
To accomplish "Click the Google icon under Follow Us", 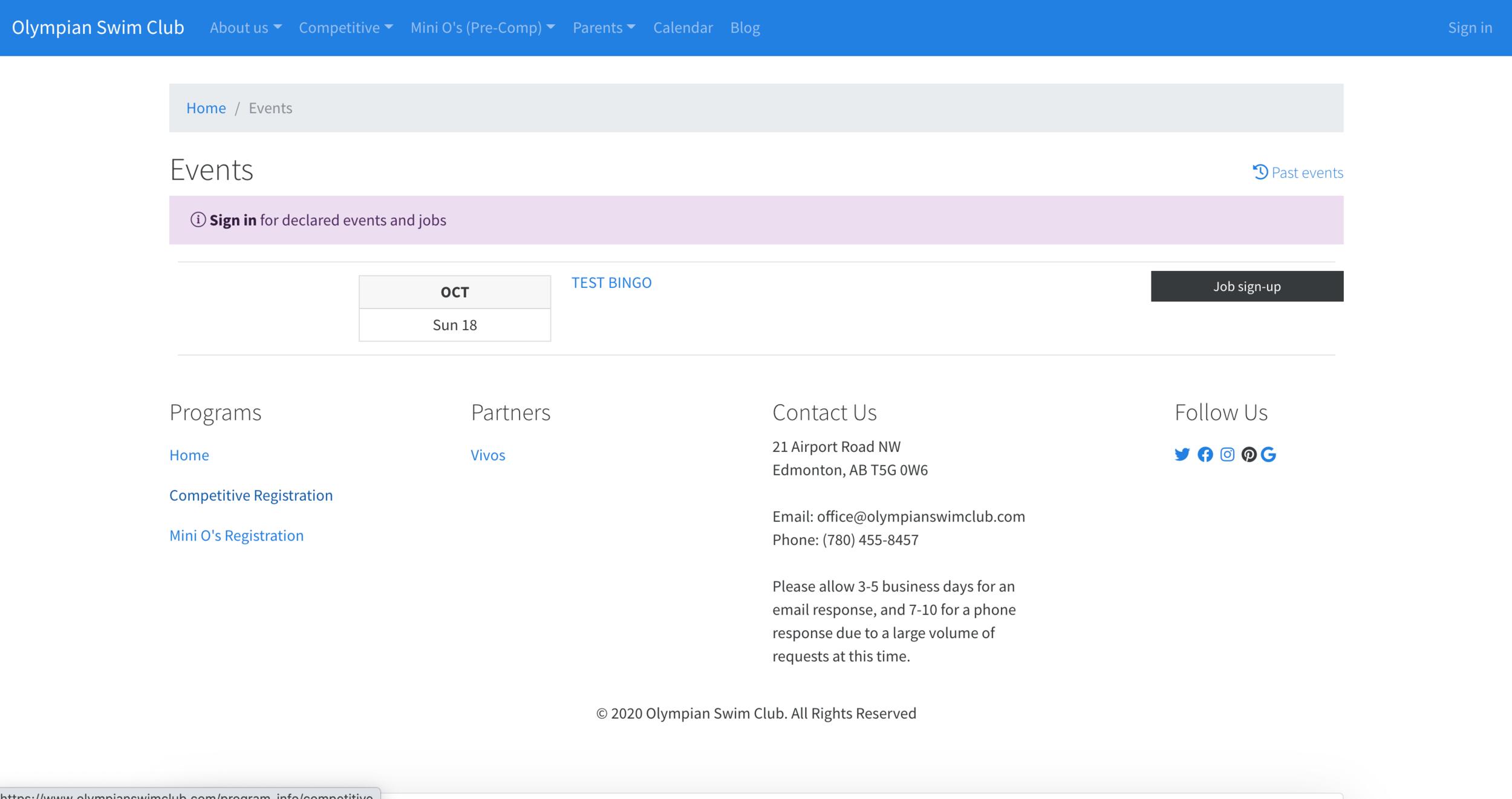I will (1269, 454).
